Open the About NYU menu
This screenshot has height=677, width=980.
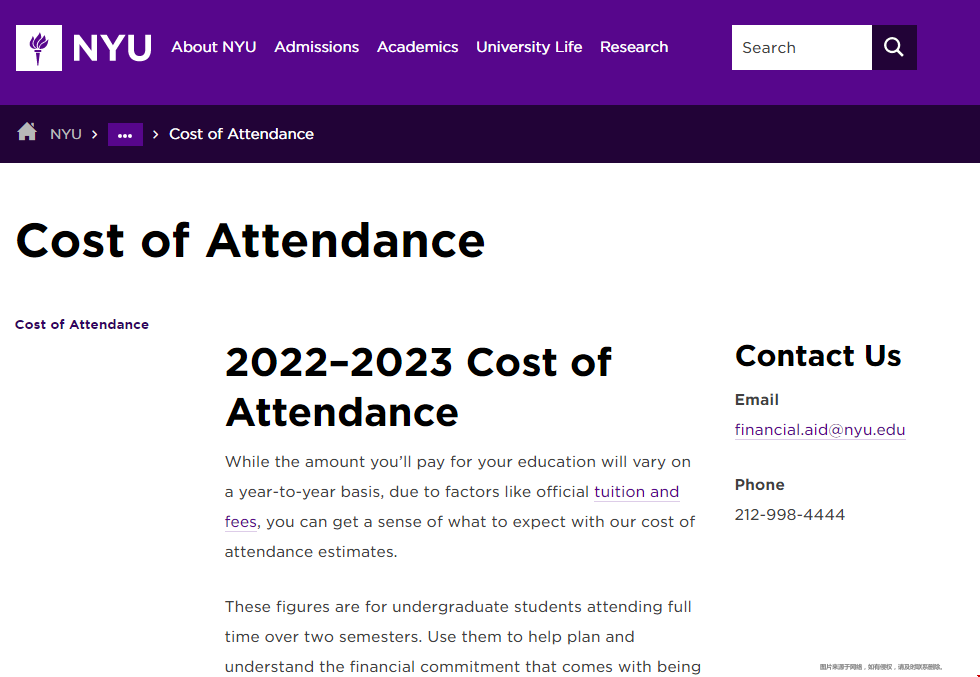click(x=214, y=47)
